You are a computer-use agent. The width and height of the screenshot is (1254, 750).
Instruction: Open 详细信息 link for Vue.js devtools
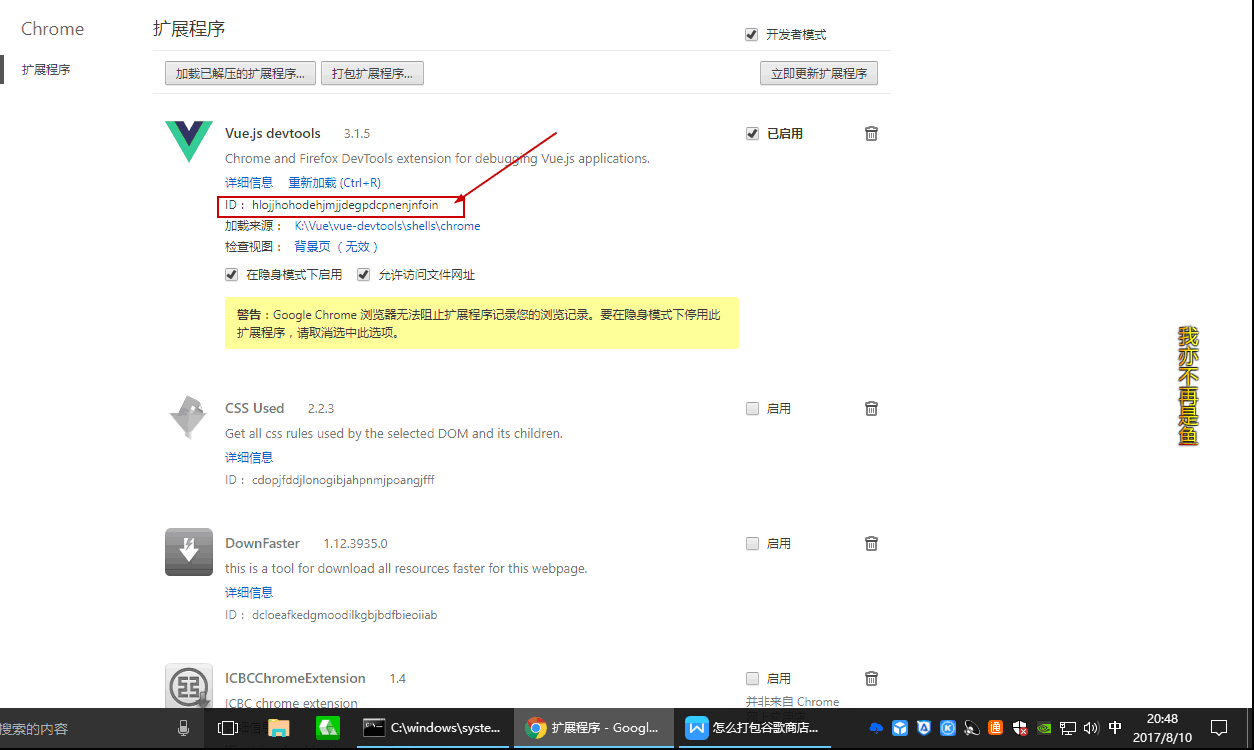click(249, 183)
